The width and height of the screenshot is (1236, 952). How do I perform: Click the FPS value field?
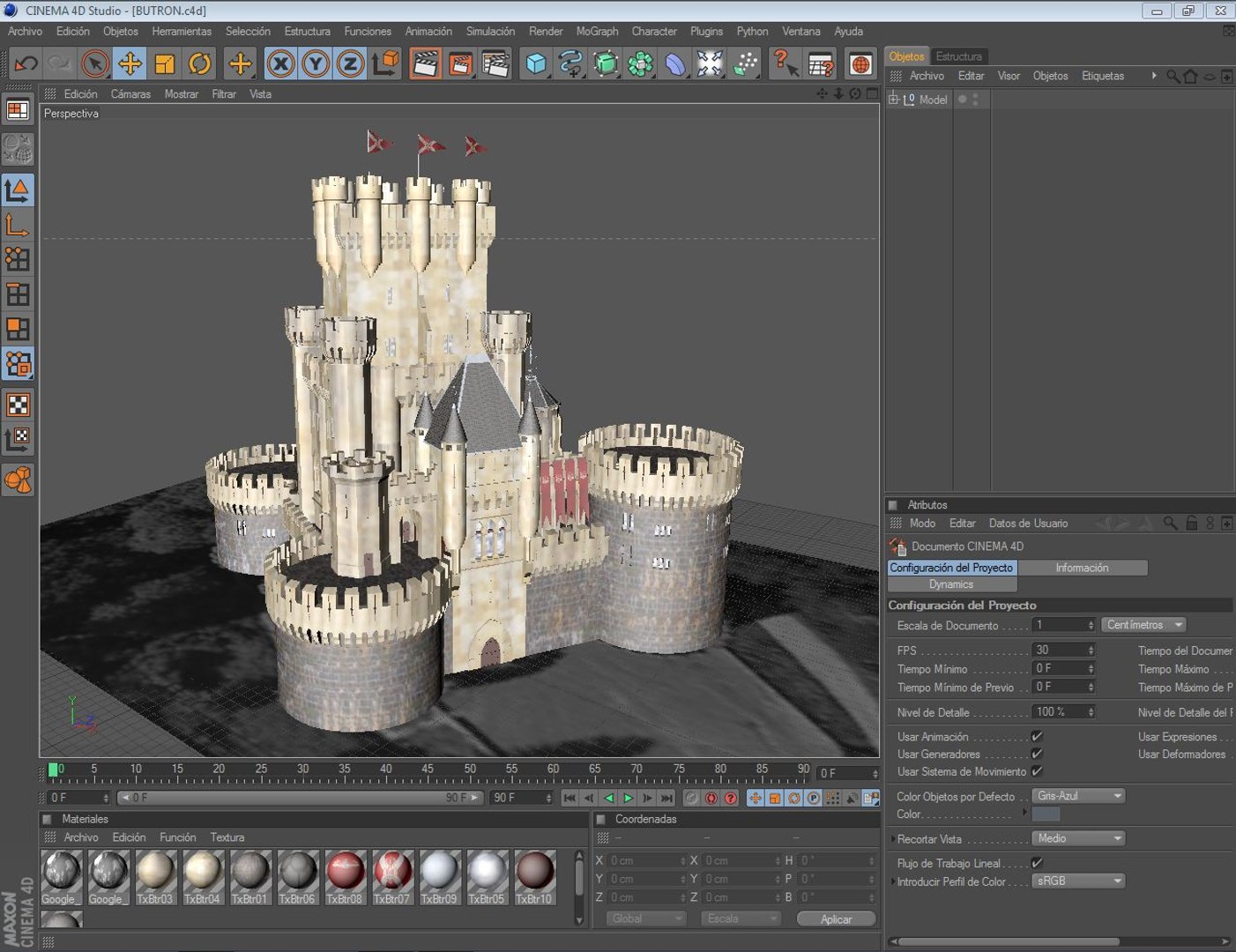pyautogui.click(x=1063, y=650)
